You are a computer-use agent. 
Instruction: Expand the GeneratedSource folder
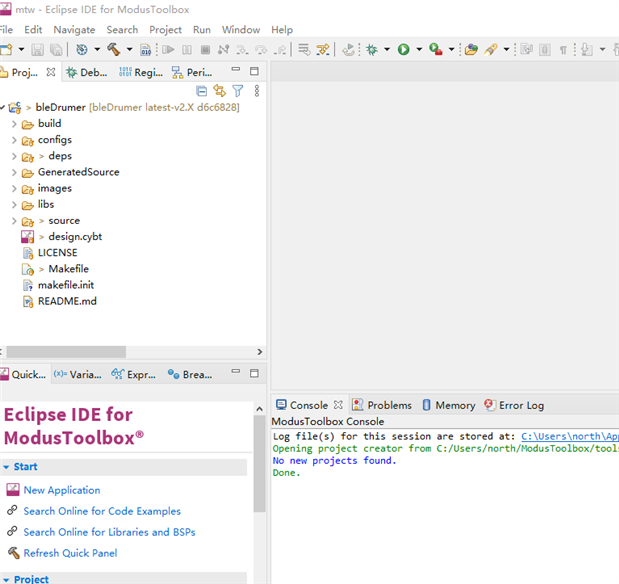point(14,173)
